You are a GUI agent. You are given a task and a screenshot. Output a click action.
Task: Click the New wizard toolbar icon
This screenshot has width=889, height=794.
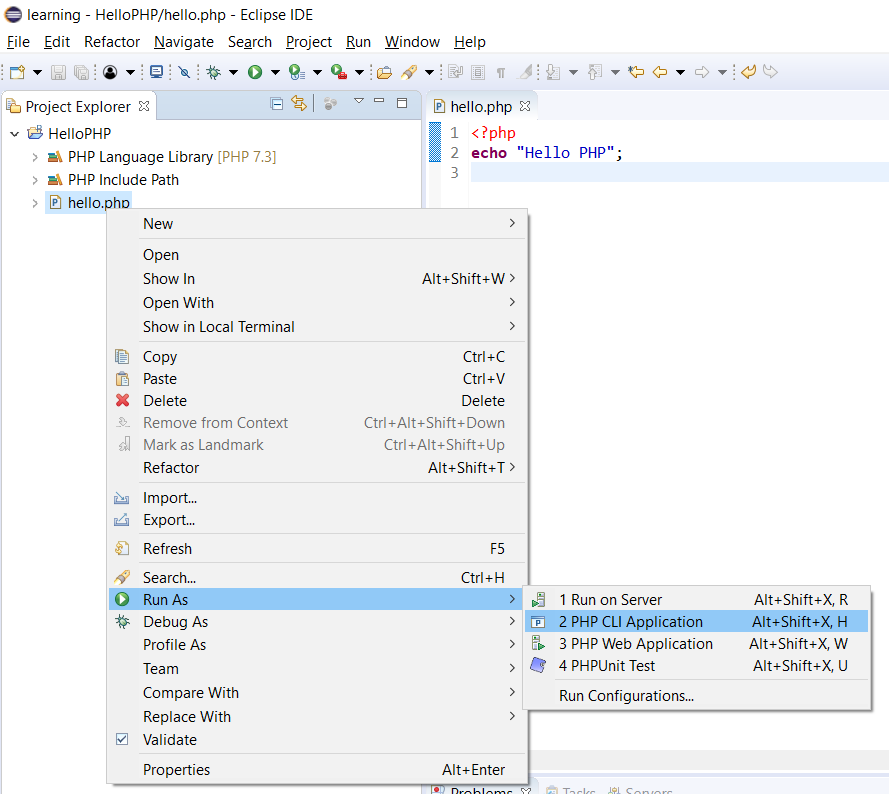click(18, 72)
